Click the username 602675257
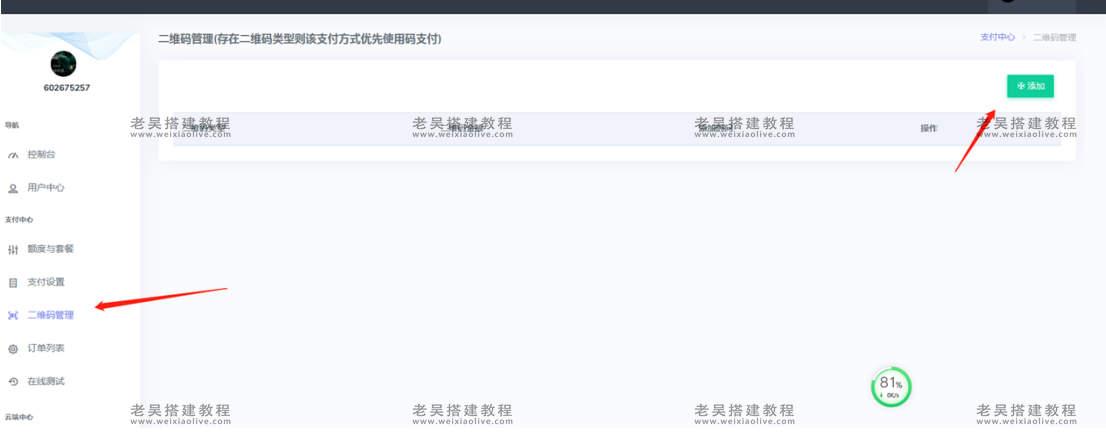This screenshot has height=444, width=1106. (67, 88)
